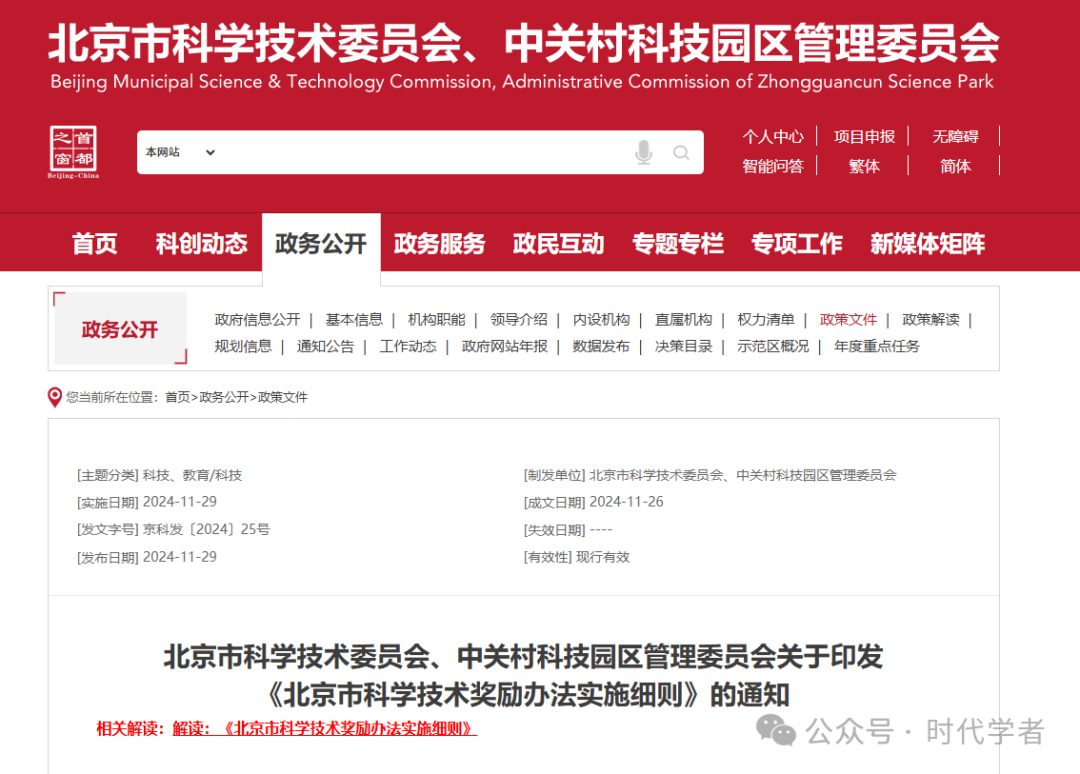The height and width of the screenshot is (774, 1080).
Task: Open 权力清单 submenu link
Action: (766, 320)
